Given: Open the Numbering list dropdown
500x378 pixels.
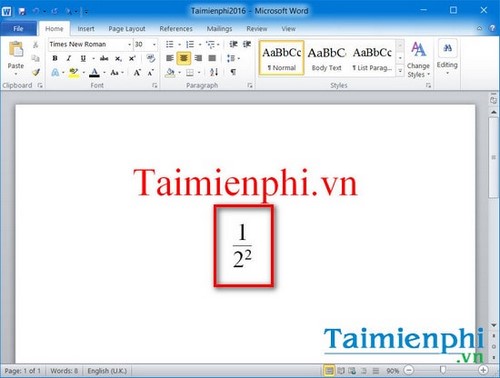Looking at the screenshot, I should [x=200, y=44].
